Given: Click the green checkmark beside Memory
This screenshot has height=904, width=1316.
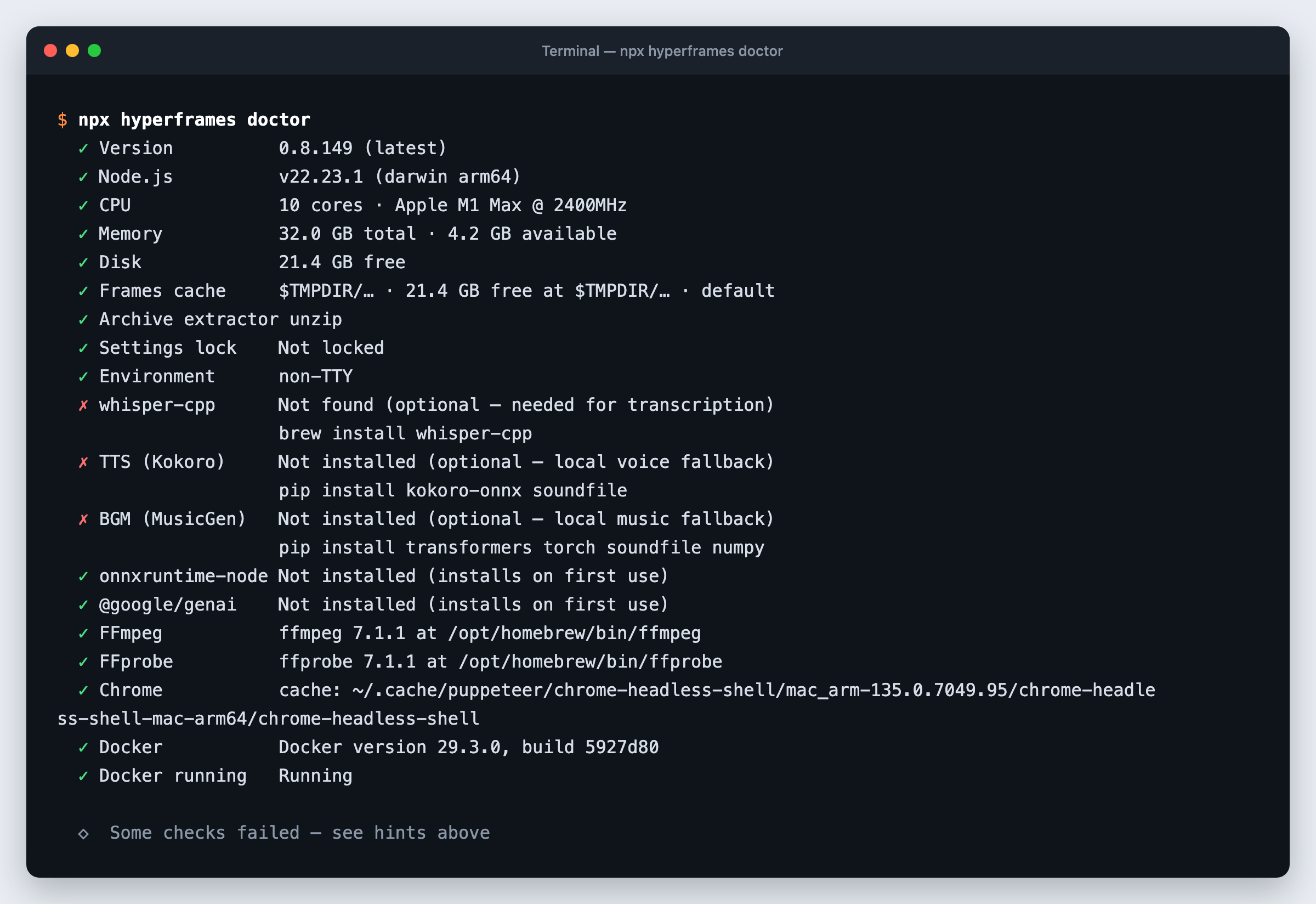Looking at the screenshot, I should (83, 234).
